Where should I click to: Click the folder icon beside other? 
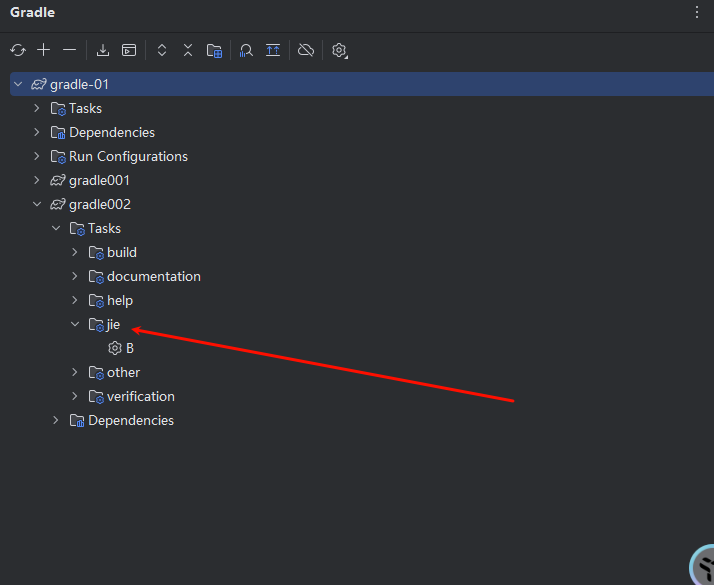point(96,373)
